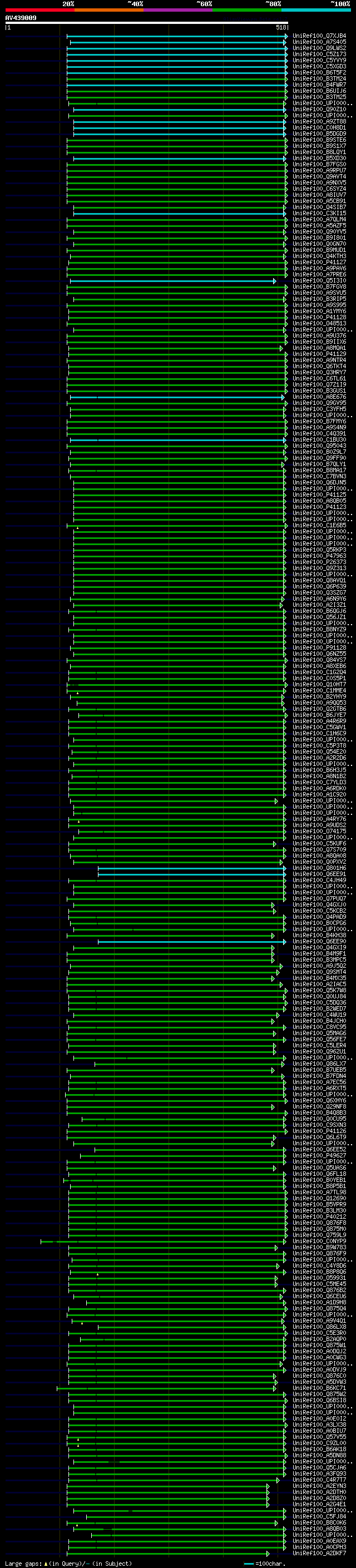The height and width of the screenshot is (1568, 356).
Task: Select the UniRef100_P41123 label
Action: tap(319, 507)
